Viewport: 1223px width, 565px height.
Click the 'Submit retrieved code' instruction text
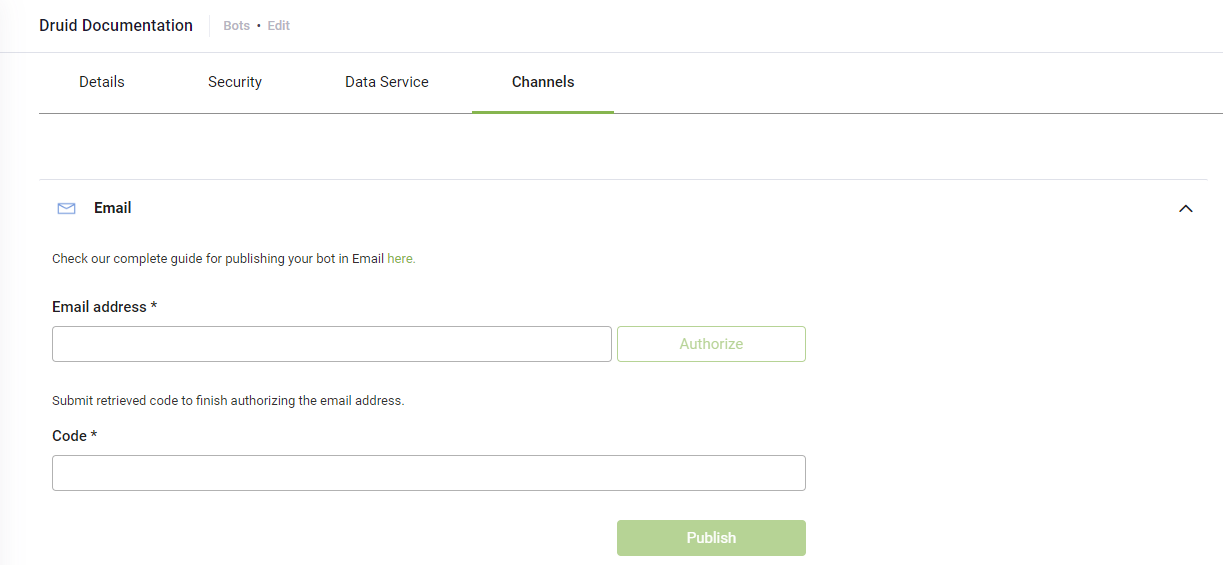227,401
